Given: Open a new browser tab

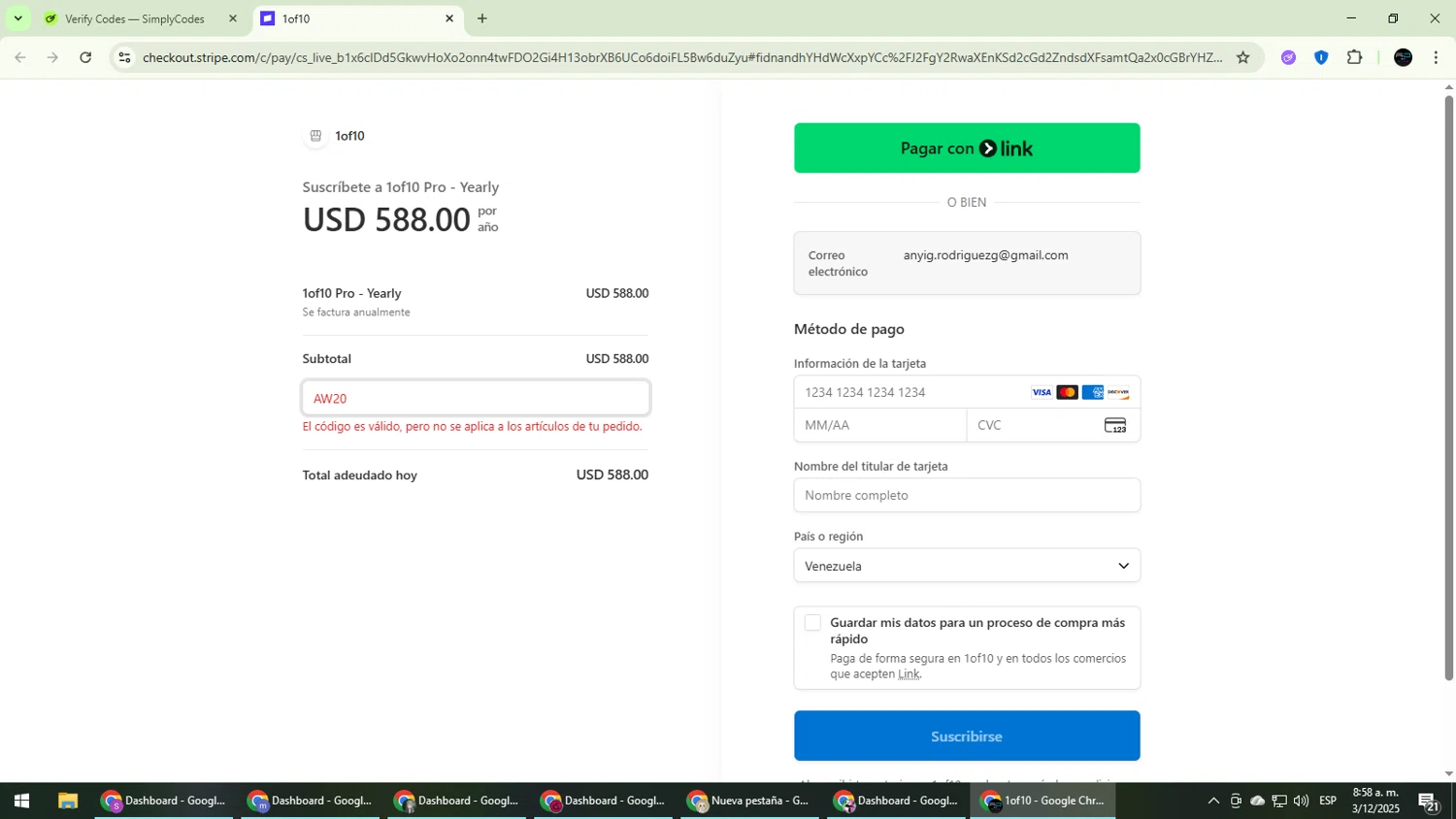Looking at the screenshot, I should 482,18.
